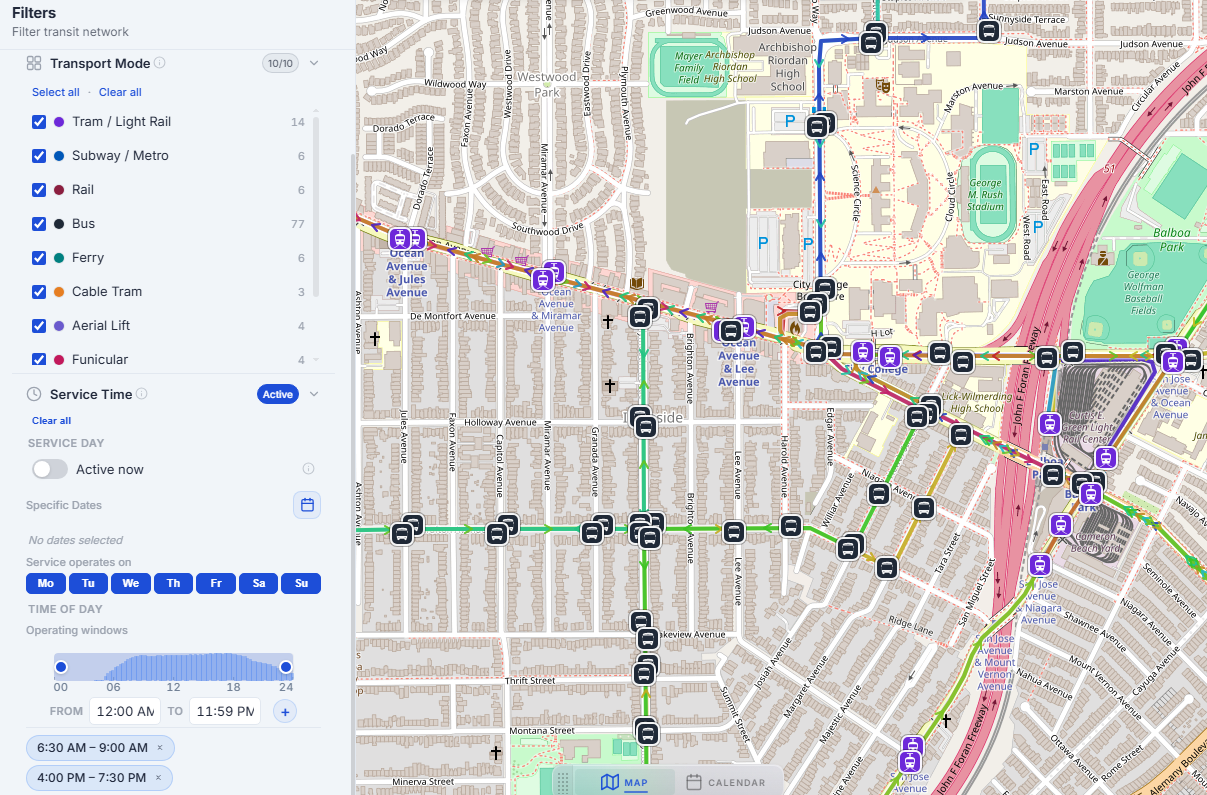The image size is (1207, 795).
Task: Click the No dates selected text
Action: click(76, 540)
